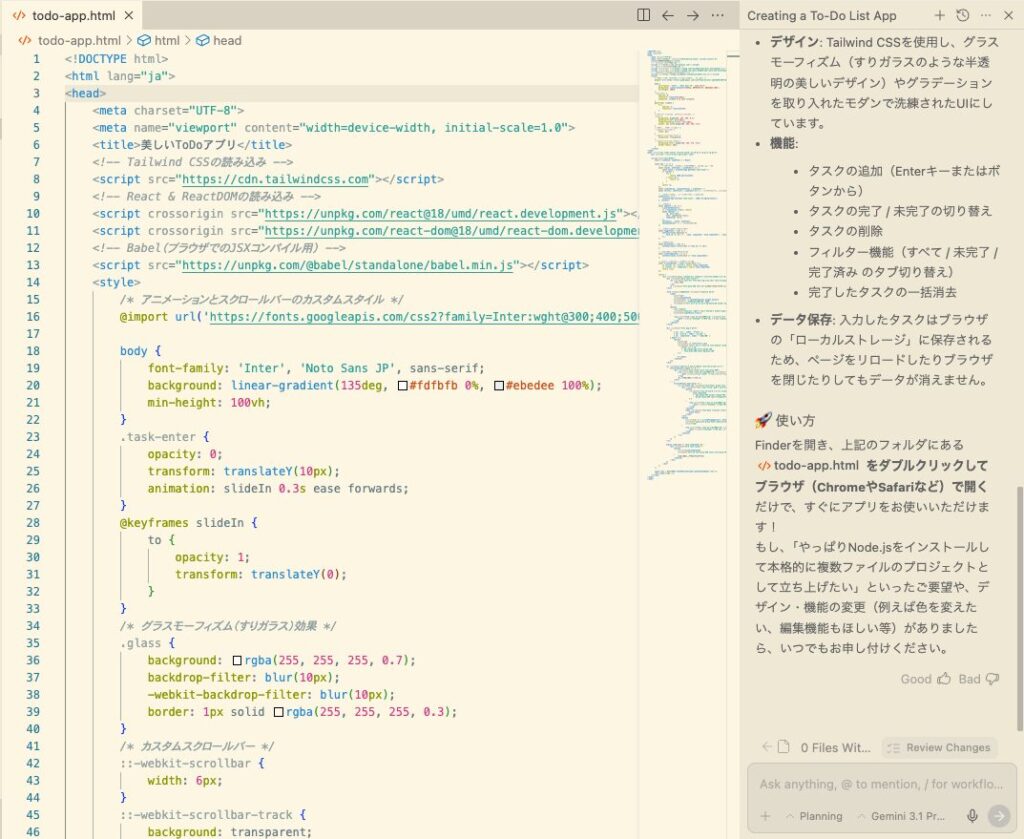Screen dimensions: 1024x839
Task: Open the cdn.tailwindcss.com link in code
Action: point(288,179)
